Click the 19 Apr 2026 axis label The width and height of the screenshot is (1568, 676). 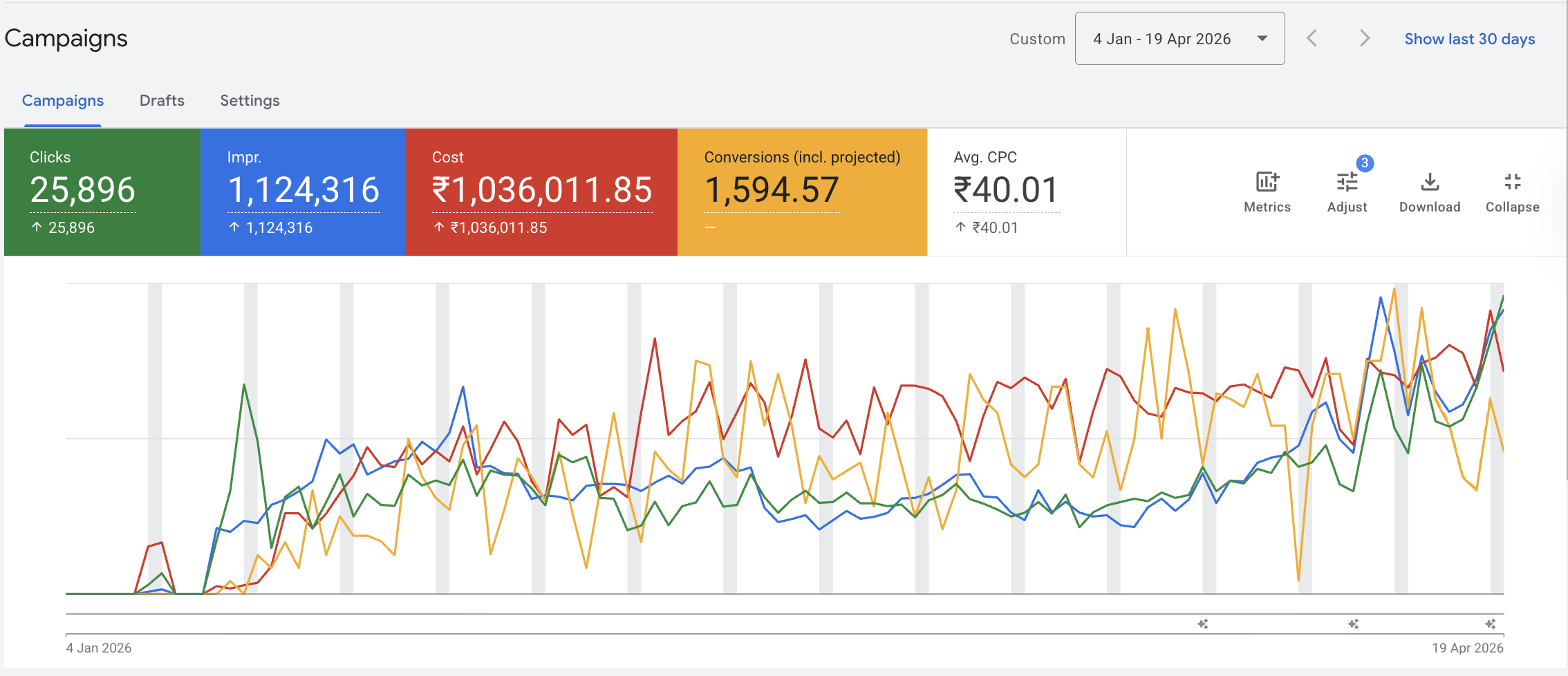1468,648
